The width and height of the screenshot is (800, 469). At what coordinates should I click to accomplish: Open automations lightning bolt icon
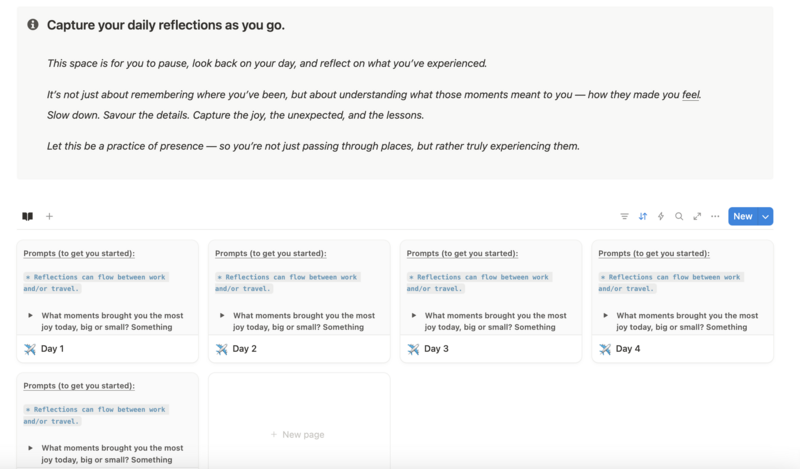click(x=661, y=216)
